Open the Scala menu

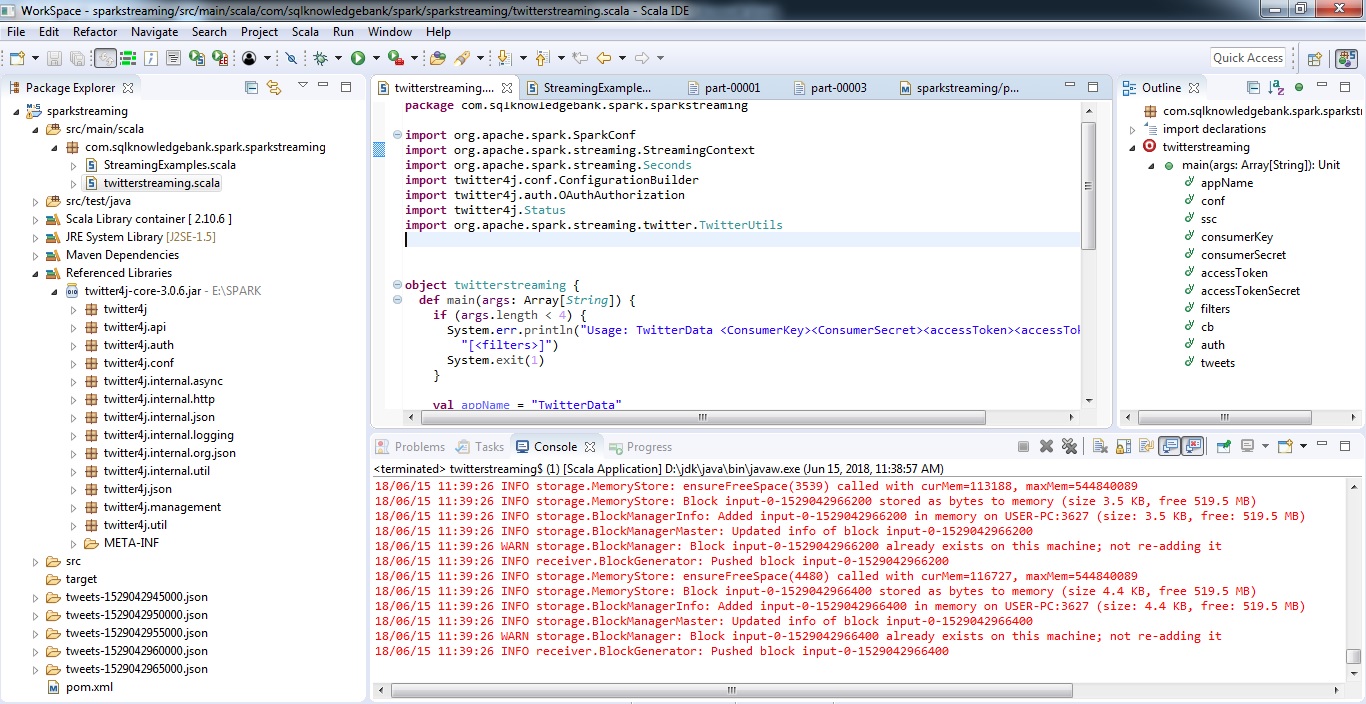point(305,32)
